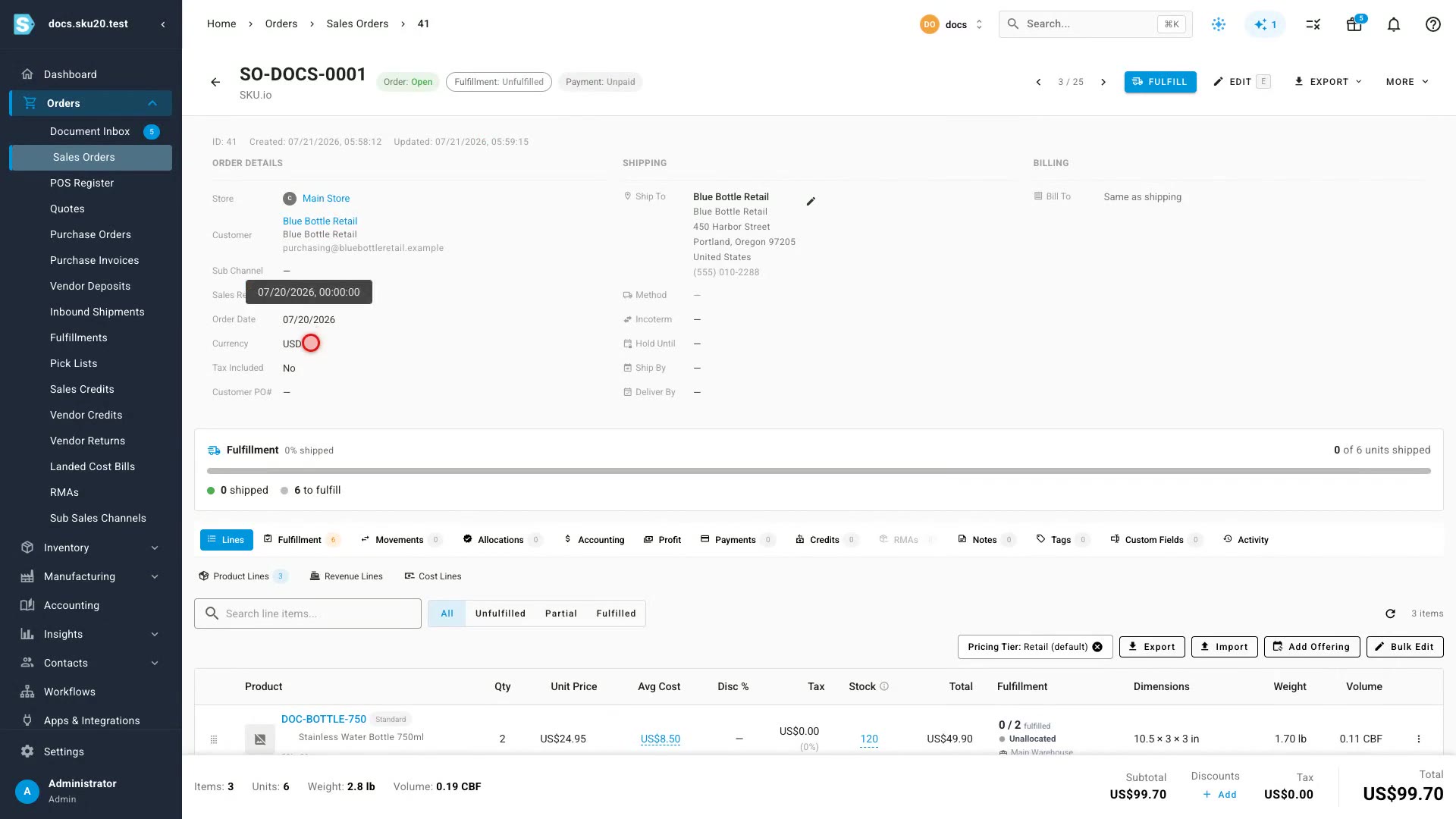
Task: Click the fulfillment shipped progress bar
Action: click(x=818, y=471)
